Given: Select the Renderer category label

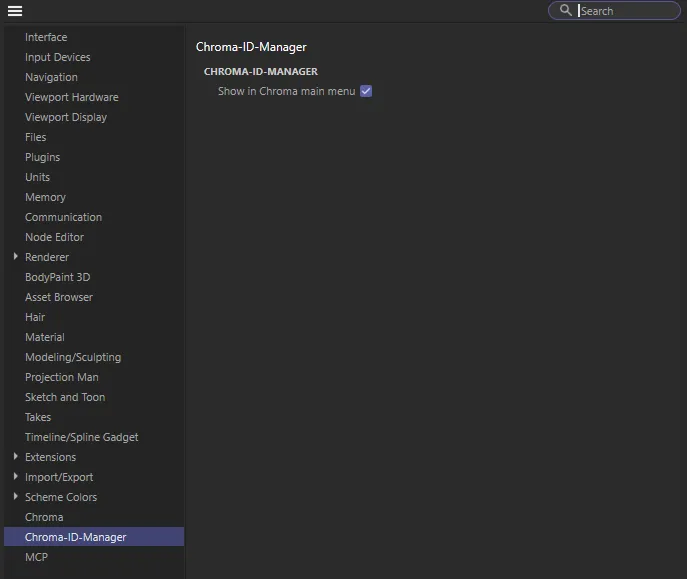Looking at the screenshot, I should [47, 257].
